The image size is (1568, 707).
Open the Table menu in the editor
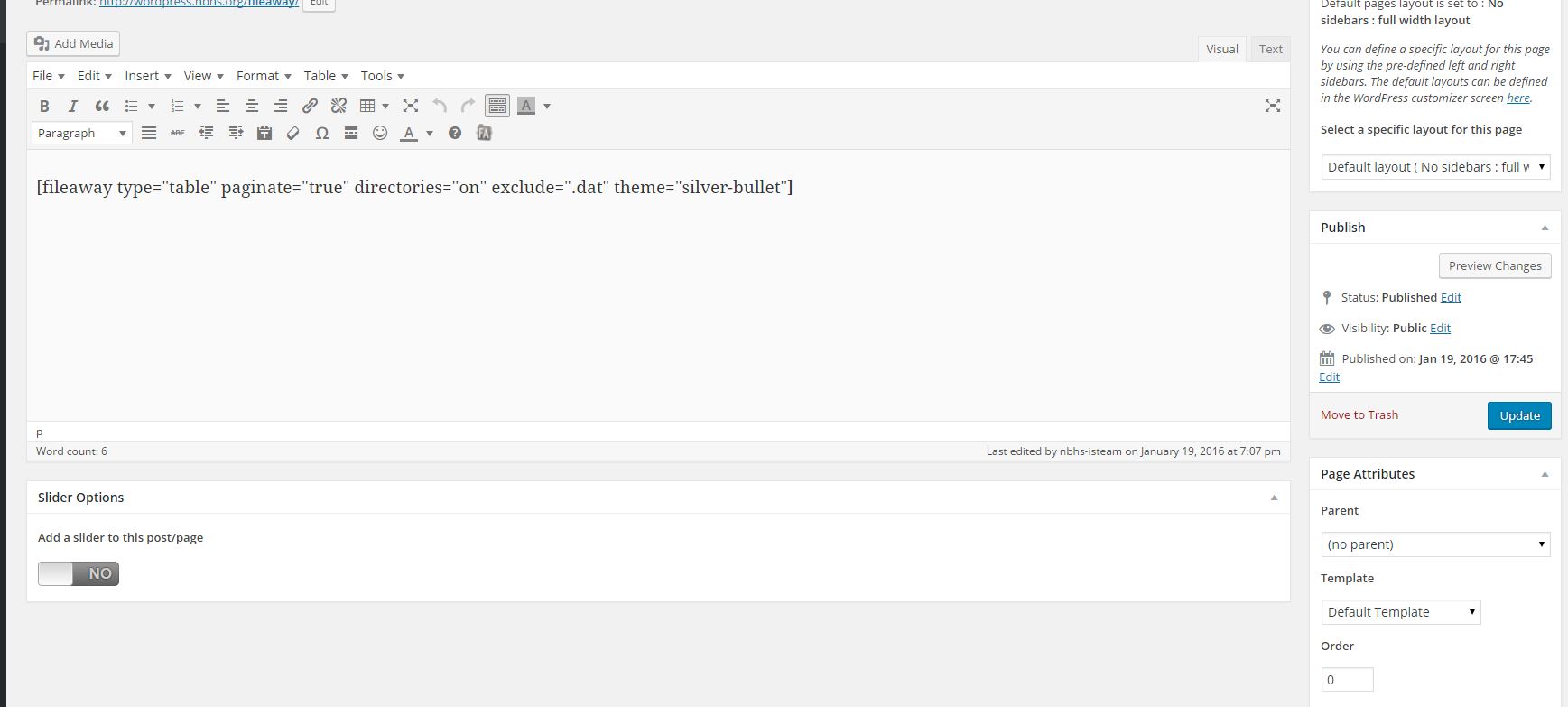(x=325, y=76)
